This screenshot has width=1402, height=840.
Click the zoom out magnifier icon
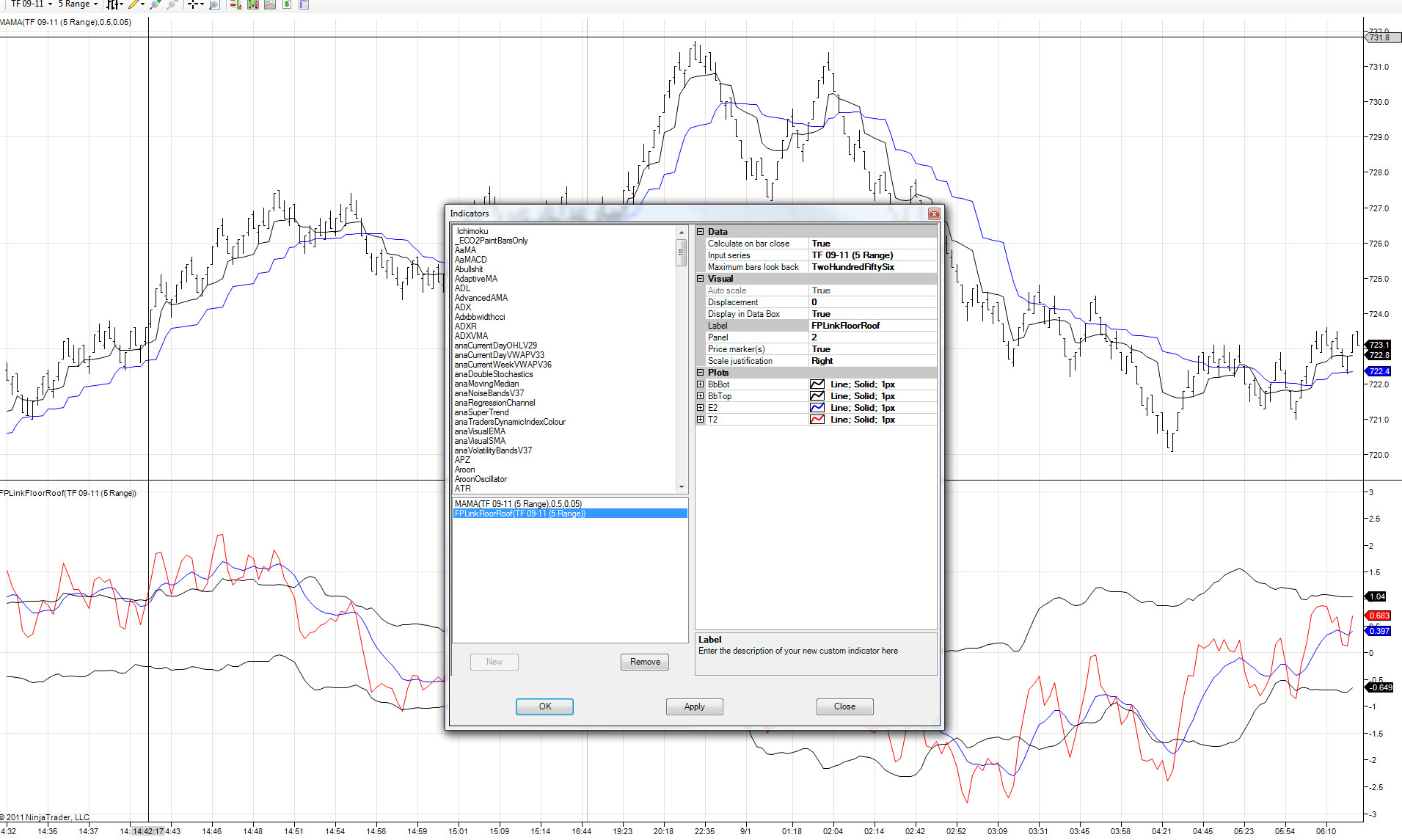tap(172, 4)
